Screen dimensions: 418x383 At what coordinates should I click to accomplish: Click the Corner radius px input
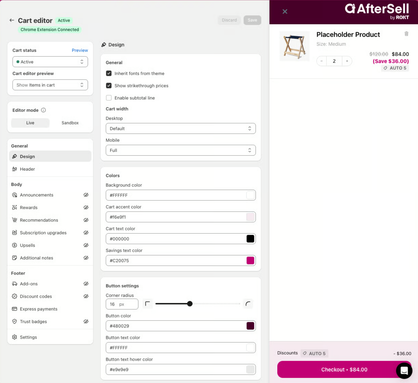tap(122, 304)
